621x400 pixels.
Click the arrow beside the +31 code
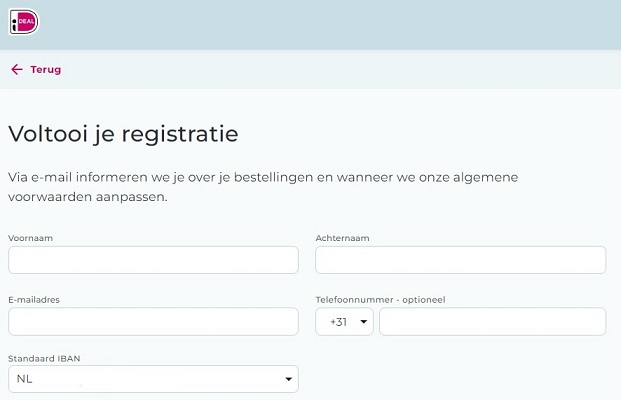(362, 322)
